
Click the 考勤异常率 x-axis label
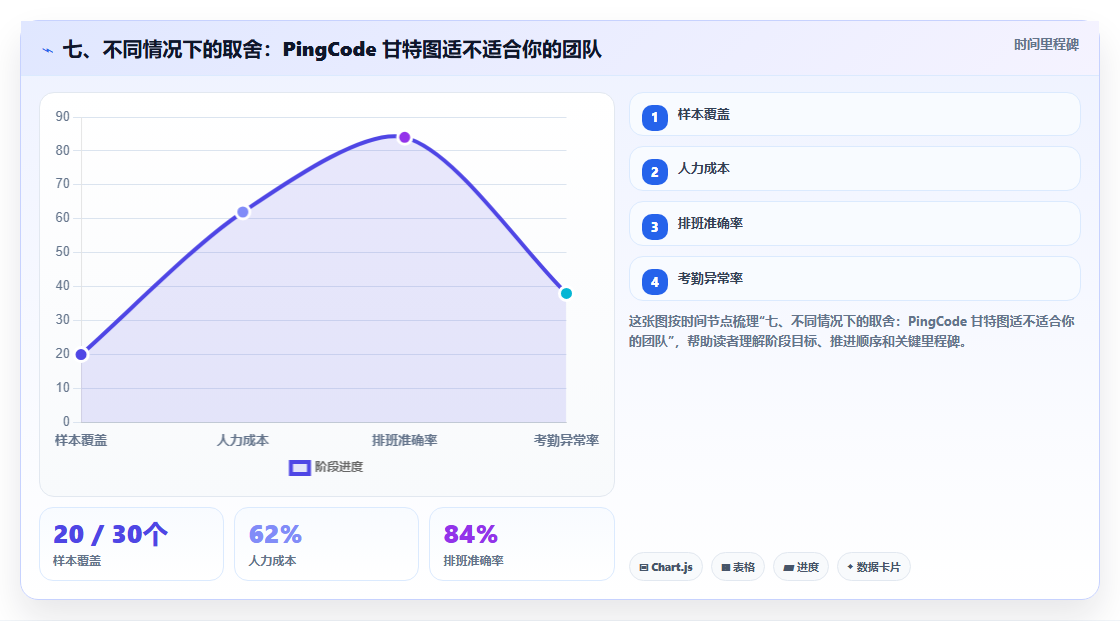click(566, 440)
